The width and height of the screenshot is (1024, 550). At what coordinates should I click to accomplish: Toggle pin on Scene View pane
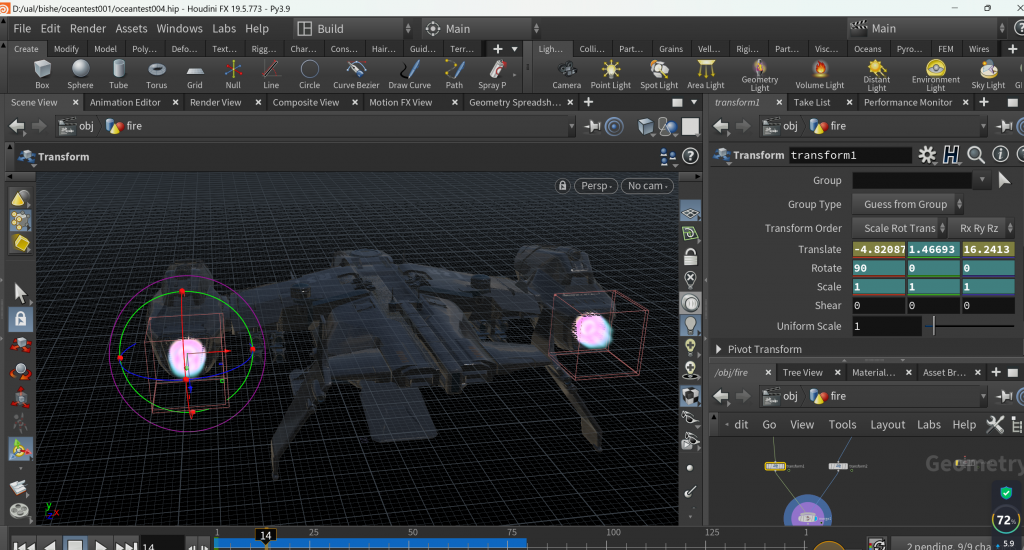(x=592, y=126)
